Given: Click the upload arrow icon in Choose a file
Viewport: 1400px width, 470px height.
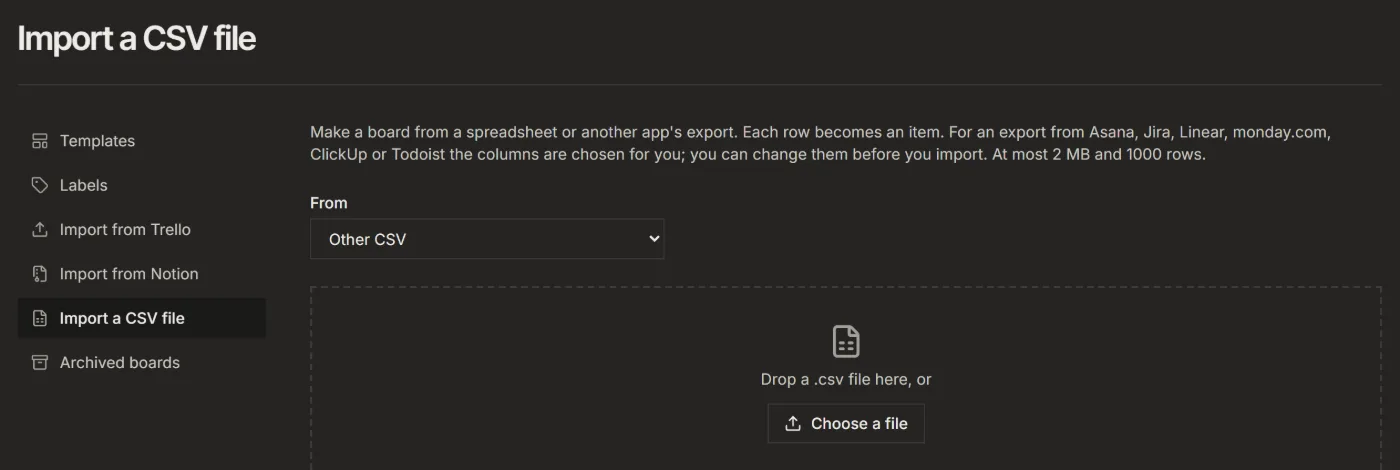Looking at the screenshot, I should 793,423.
